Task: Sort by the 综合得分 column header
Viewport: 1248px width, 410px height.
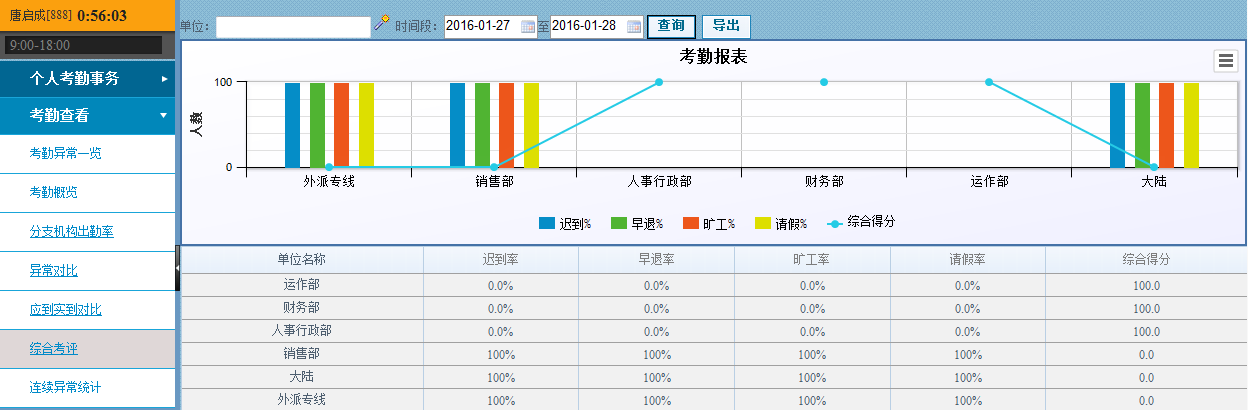Action: click(1146, 259)
